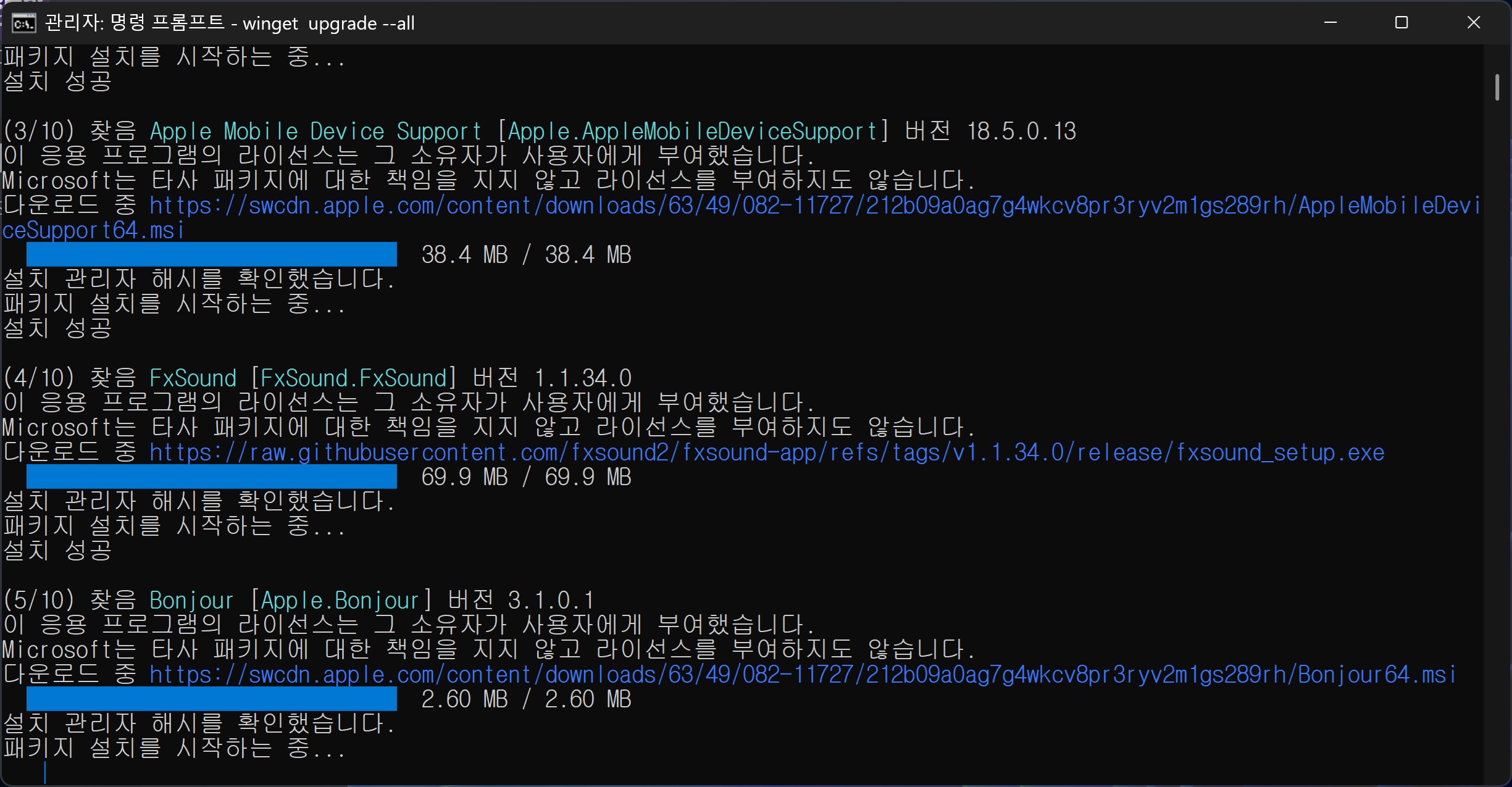Click the Apple Mobile Device Support package name
This screenshot has height=787, width=1512.
pos(315,131)
